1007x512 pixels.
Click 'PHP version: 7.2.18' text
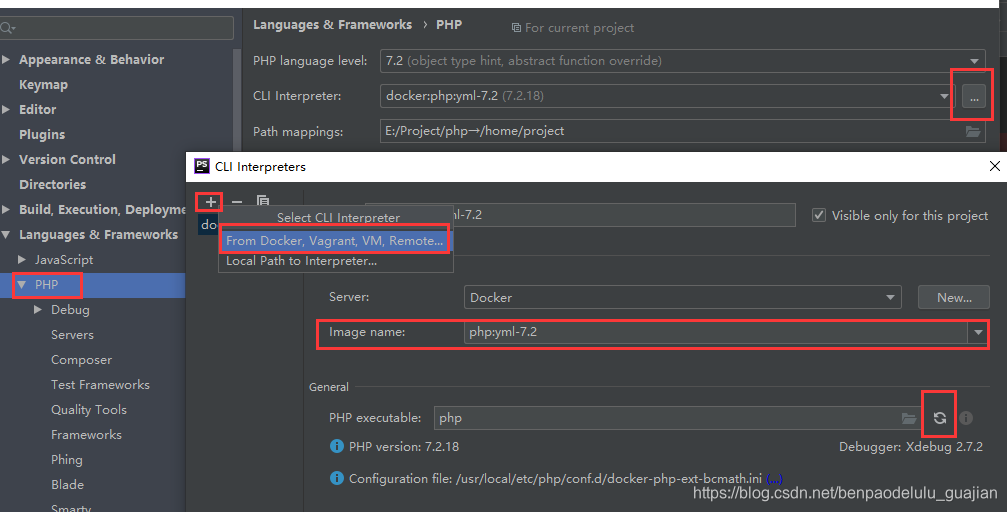[404, 446]
